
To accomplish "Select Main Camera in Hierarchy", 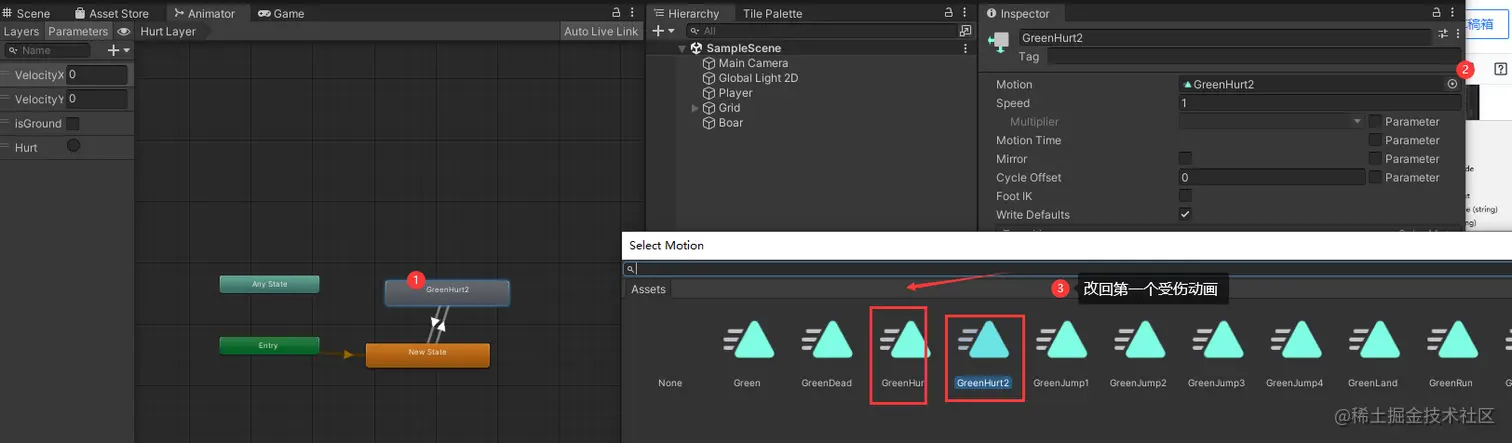I will click(753, 63).
